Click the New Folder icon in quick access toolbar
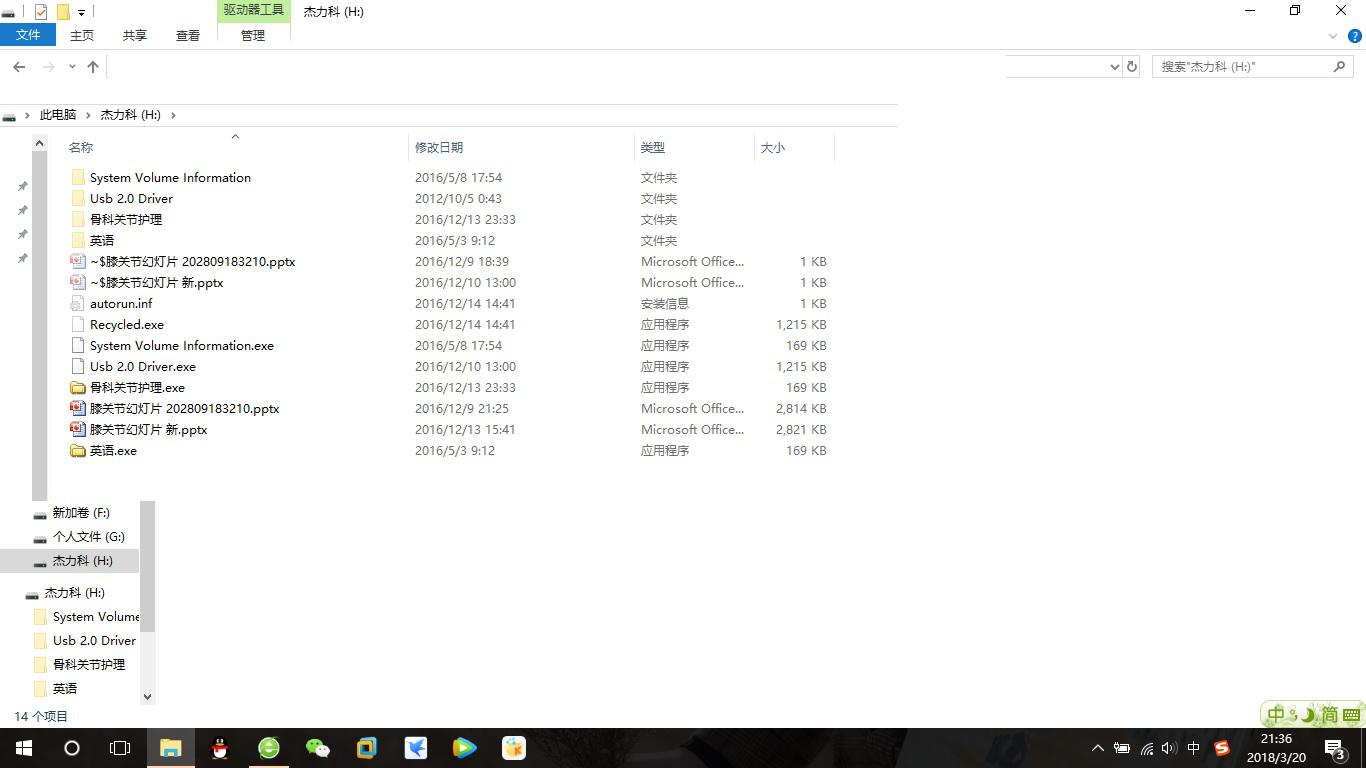Image resolution: width=1366 pixels, height=768 pixels. point(62,11)
